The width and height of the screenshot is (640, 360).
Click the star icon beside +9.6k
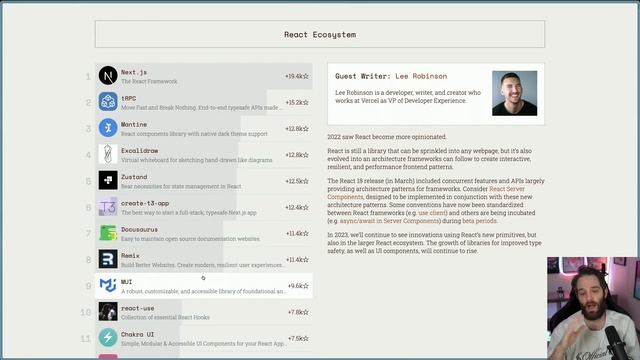click(306, 286)
